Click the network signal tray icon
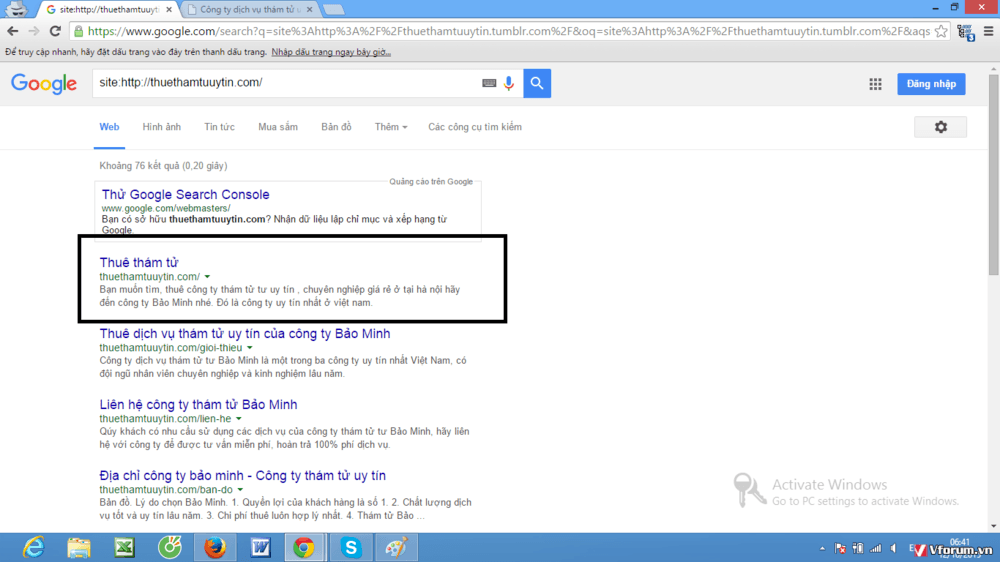1000x562 pixels. (x=876, y=548)
